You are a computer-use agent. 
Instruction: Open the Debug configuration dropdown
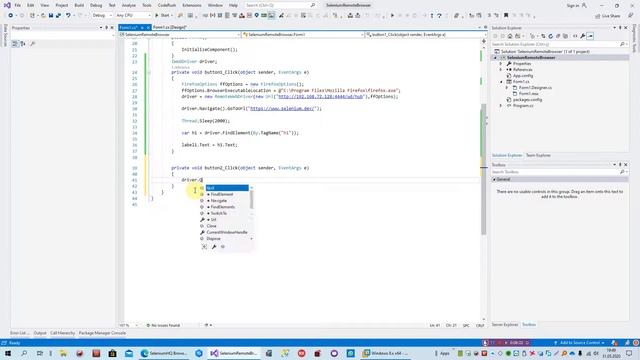pos(102,16)
